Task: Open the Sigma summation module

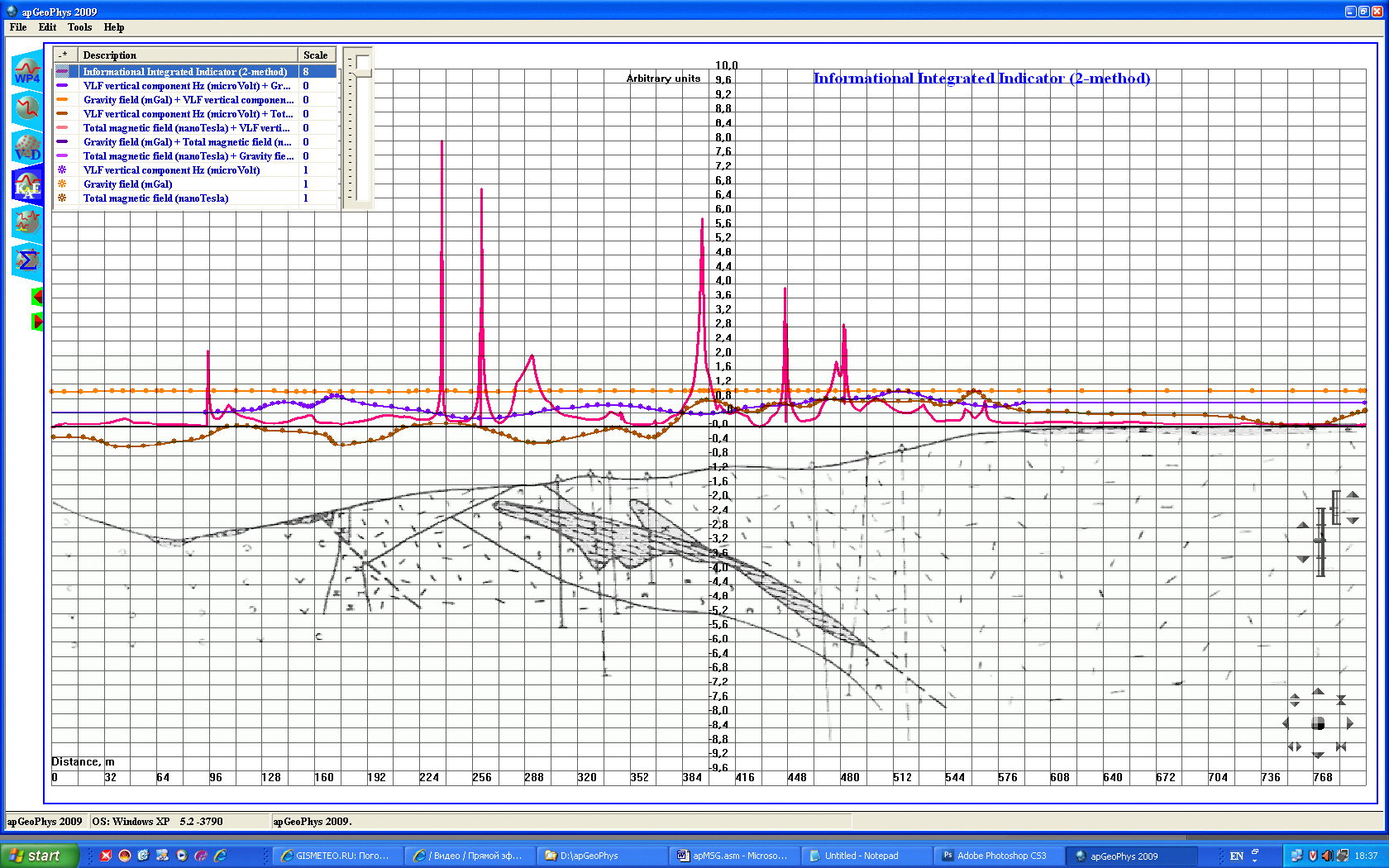Action: coord(26,260)
